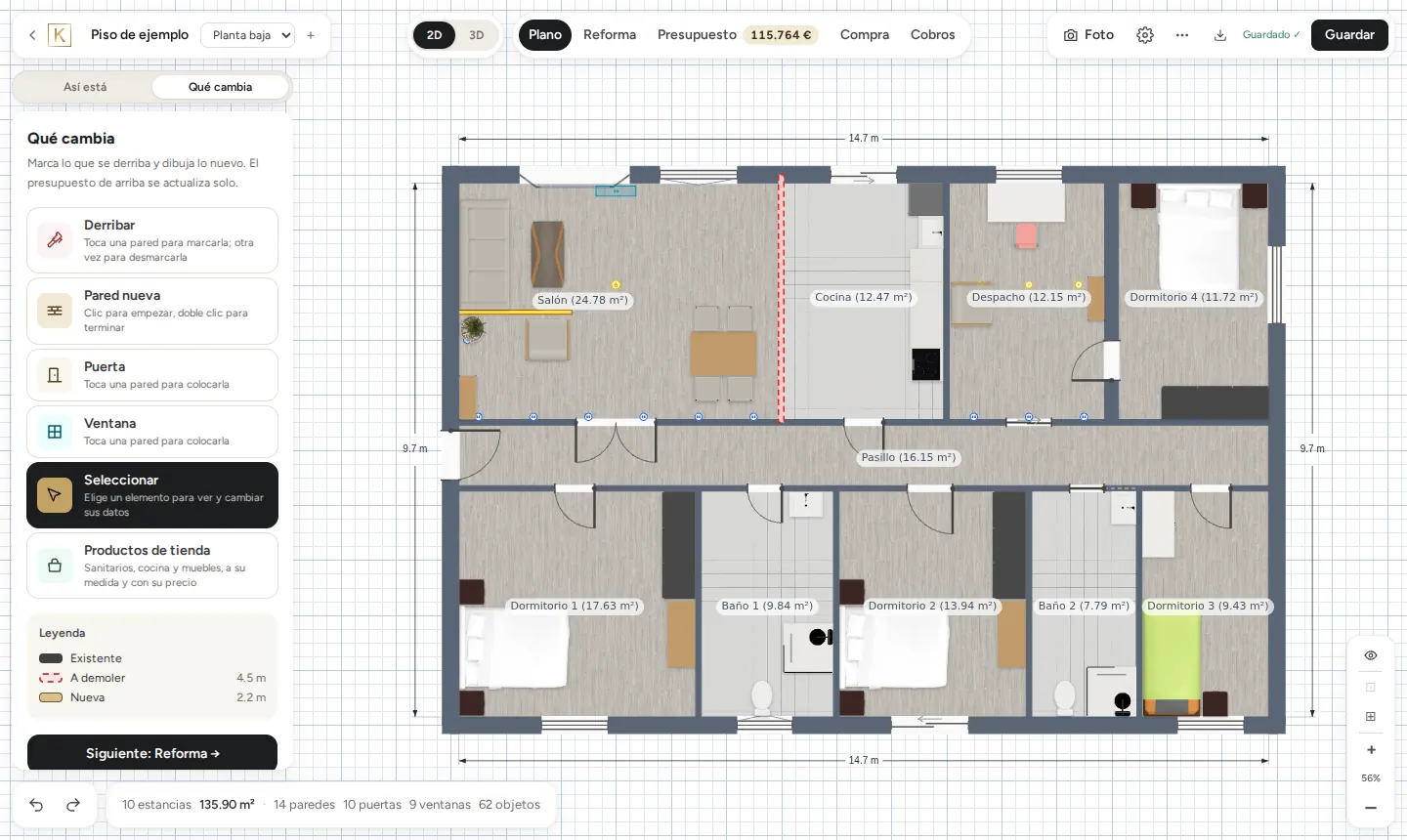Open Productos de tienda catalog
The height and width of the screenshot is (840, 1407).
(152, 566)
